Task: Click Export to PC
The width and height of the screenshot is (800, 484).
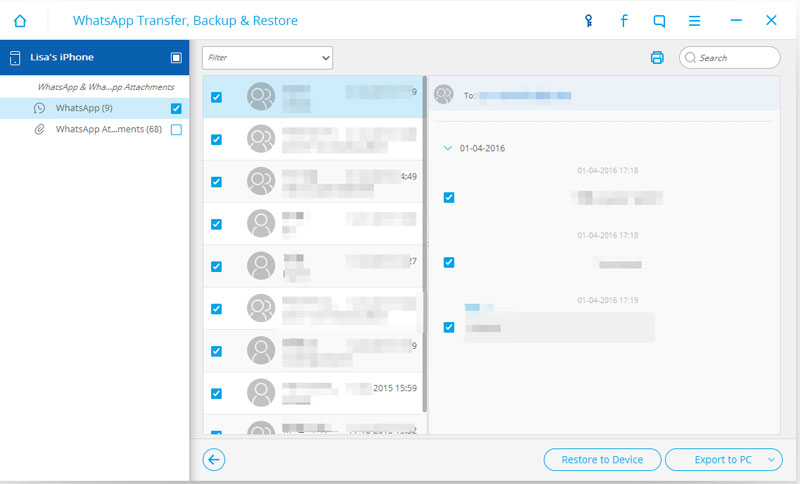Action: pos(723,460)
